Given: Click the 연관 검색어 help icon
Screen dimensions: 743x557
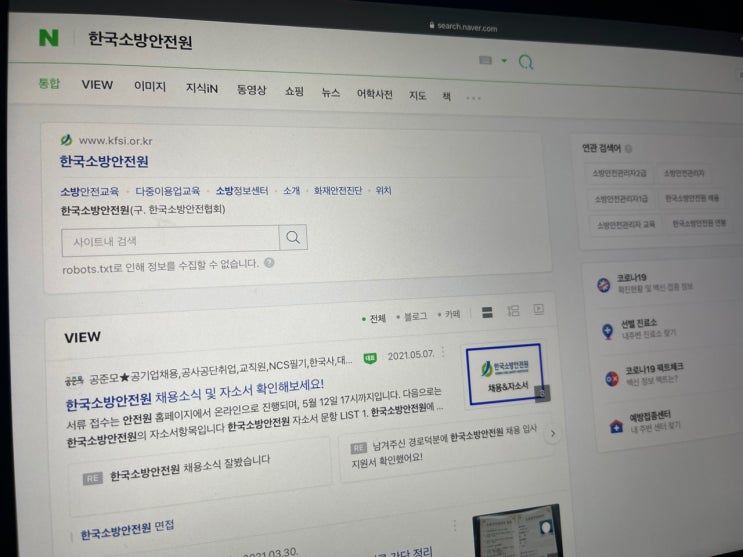Looking at the screenshot, I should tap(628, 149).
